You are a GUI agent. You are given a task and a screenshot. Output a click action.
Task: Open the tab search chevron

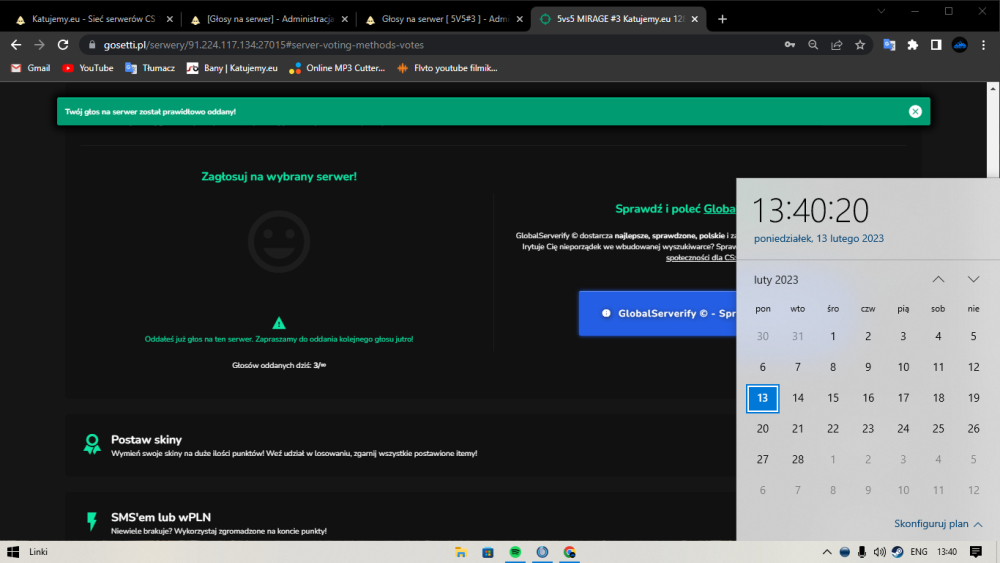tap(881, 11)
